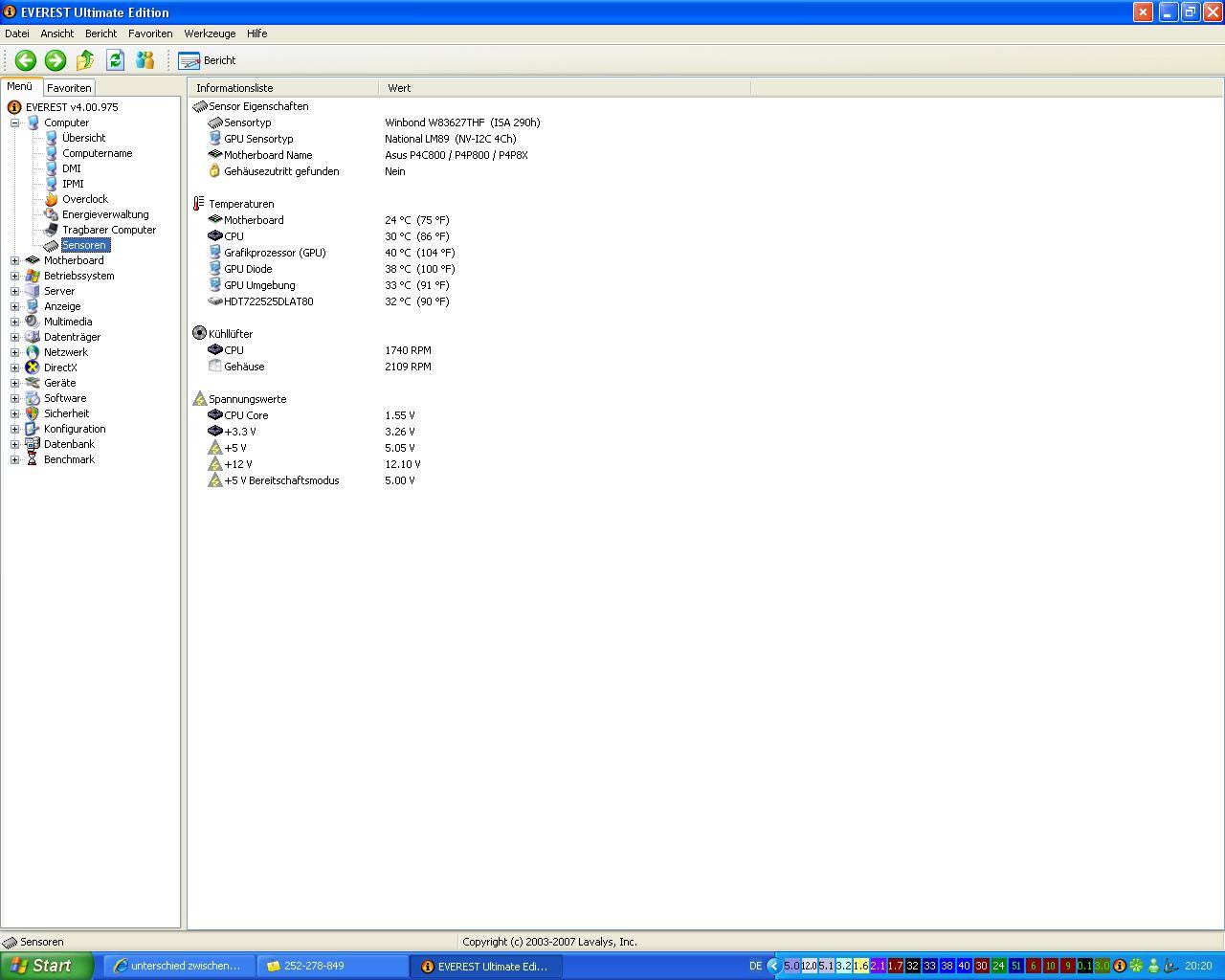Viewport: 1225px width, 980px height.
Task: Go back with the green left arrow
Action: pos(26,60)
